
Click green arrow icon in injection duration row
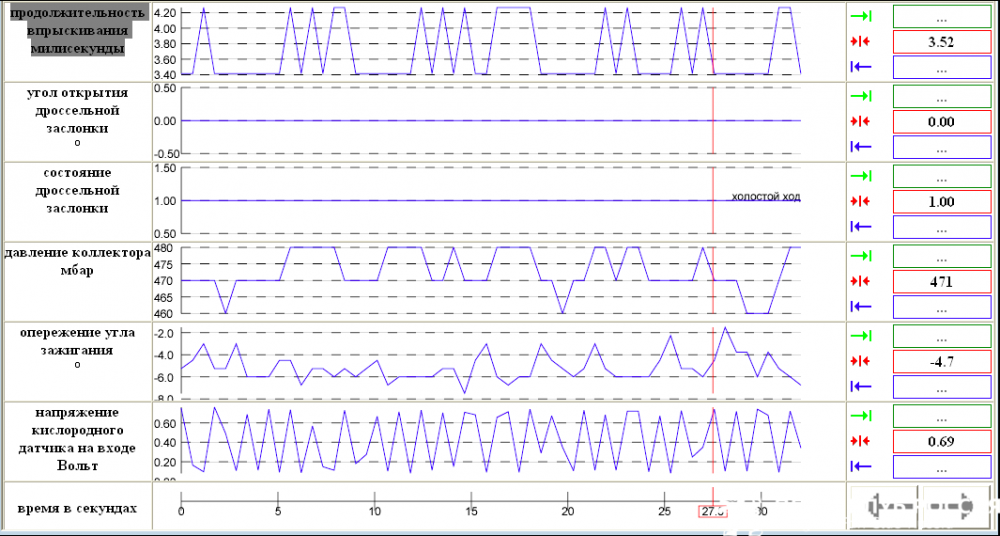[x=862, y=17]
